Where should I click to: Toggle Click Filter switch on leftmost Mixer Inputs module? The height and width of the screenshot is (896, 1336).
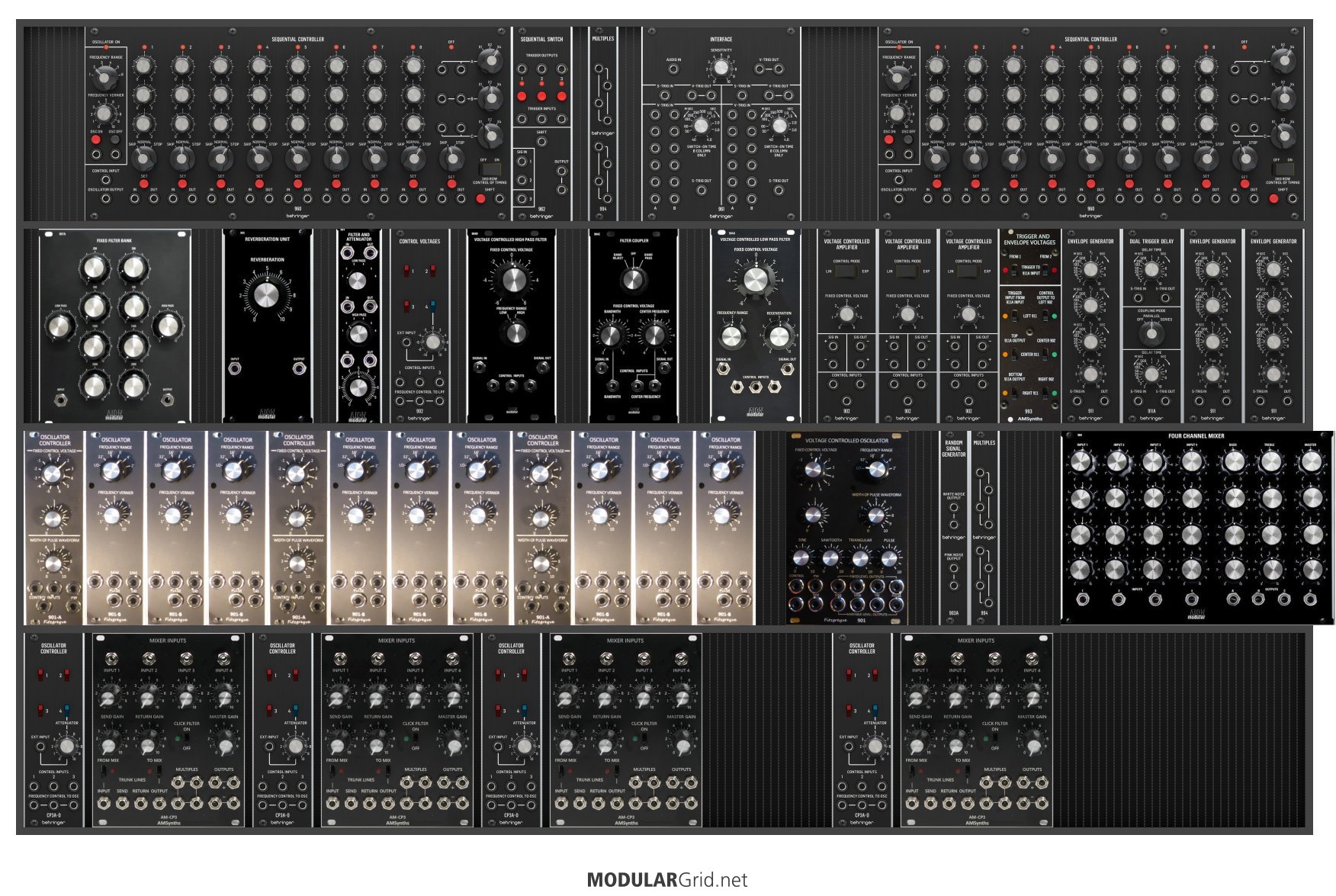[186, 738]
